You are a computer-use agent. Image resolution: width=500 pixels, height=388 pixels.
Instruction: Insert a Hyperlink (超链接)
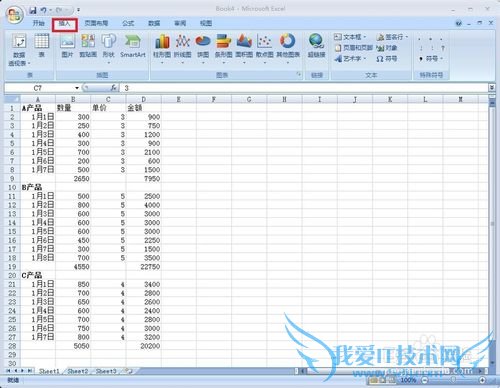click(316, 46)
